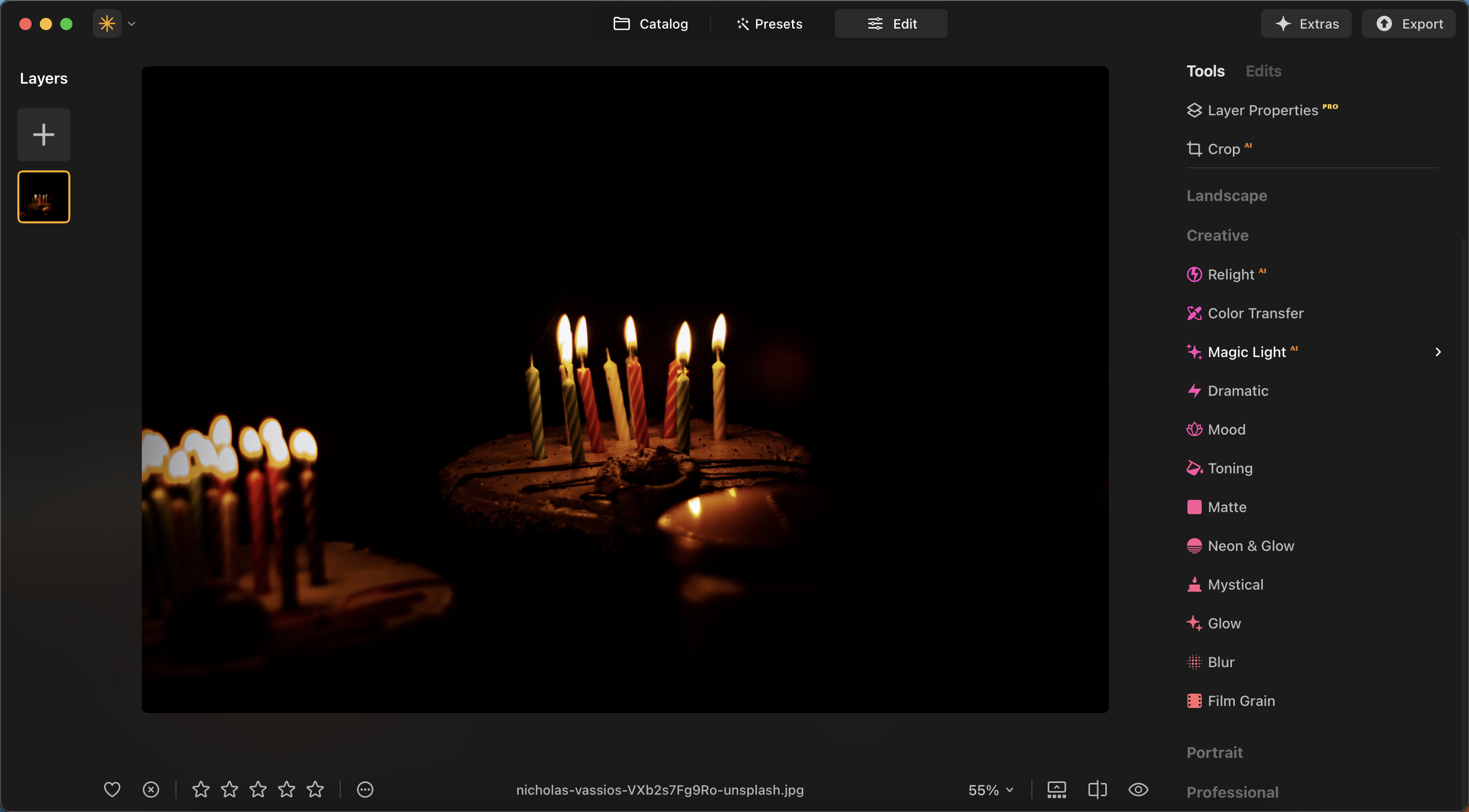1469x812 pixels.
Task: Open the Relight AI tool
Action: tap(1231, 274)
